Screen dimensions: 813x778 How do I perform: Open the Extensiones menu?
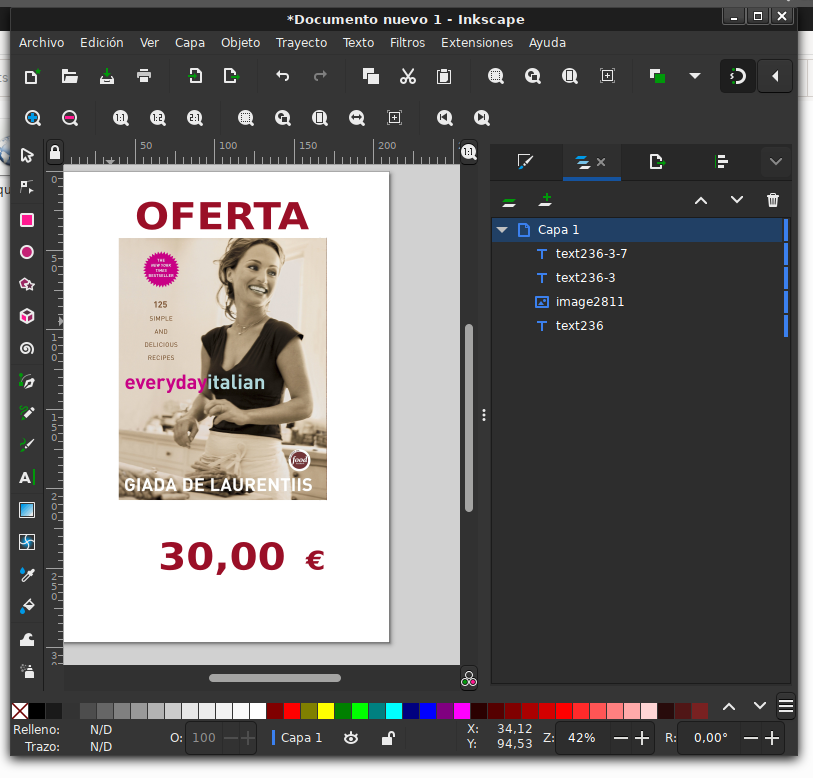coord(477,43)
